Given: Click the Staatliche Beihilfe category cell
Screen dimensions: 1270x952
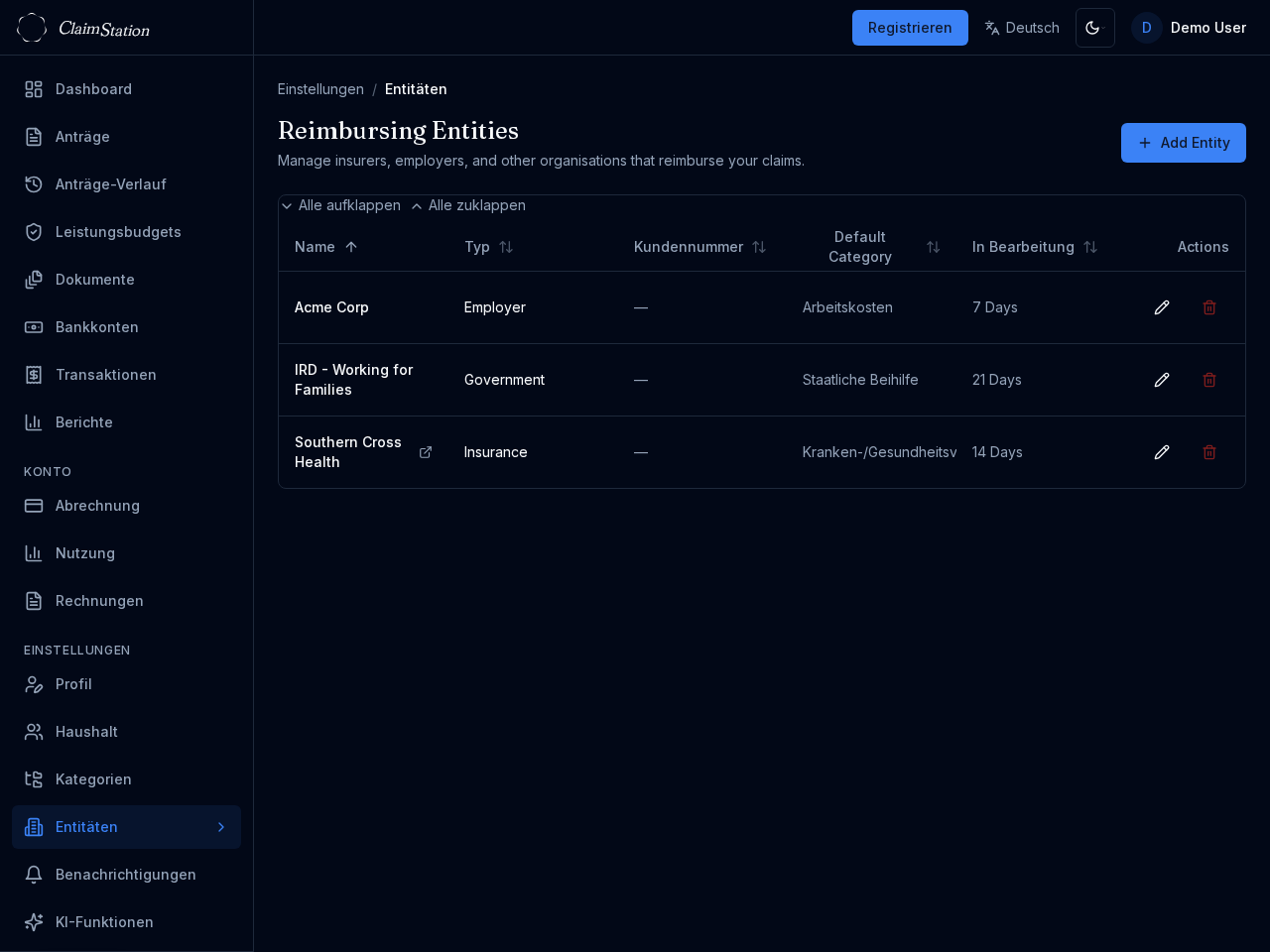Looking at the screenshot, I should pos(860,380).
